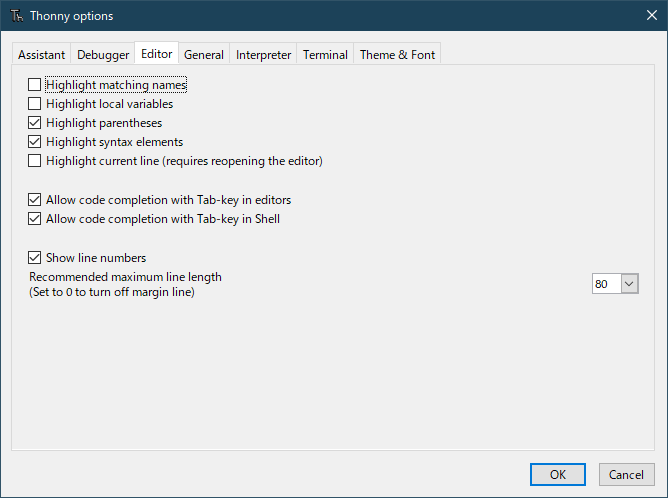Disable Highlight parentheses checkbox
This screenshot has width=668, height=498.
coord(35,123)
